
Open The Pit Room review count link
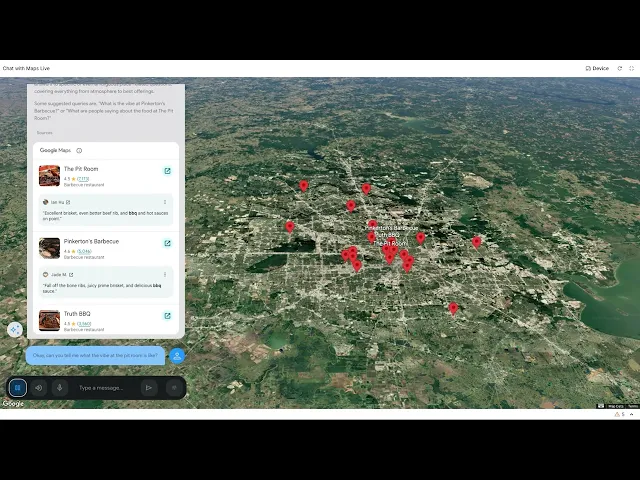pos(83,179)
